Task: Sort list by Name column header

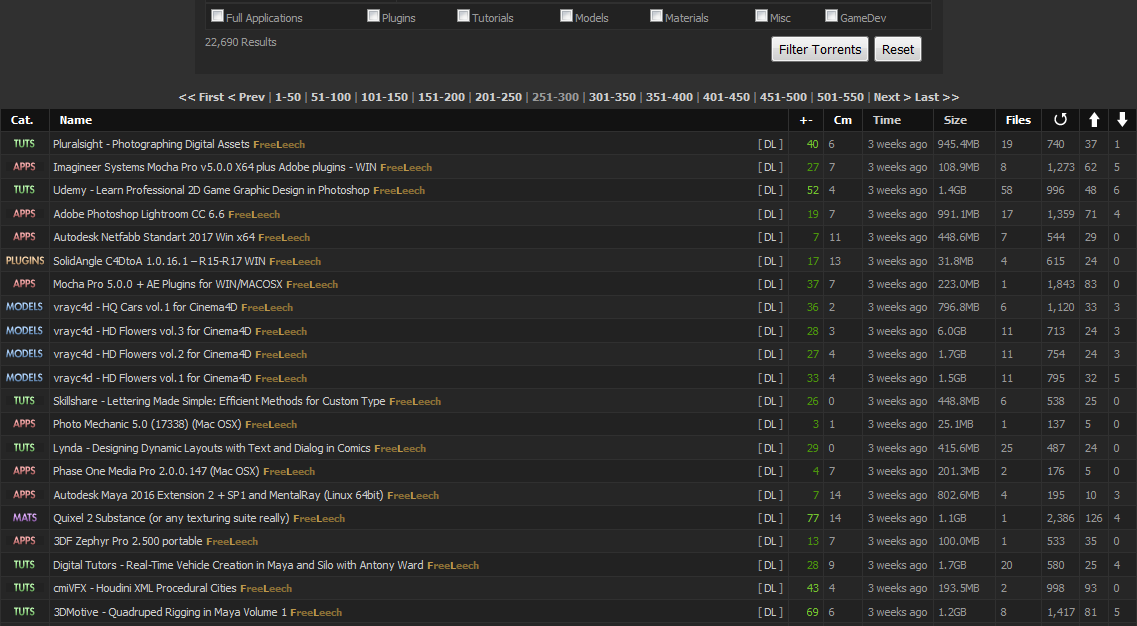Action: (x=75, y=120)
